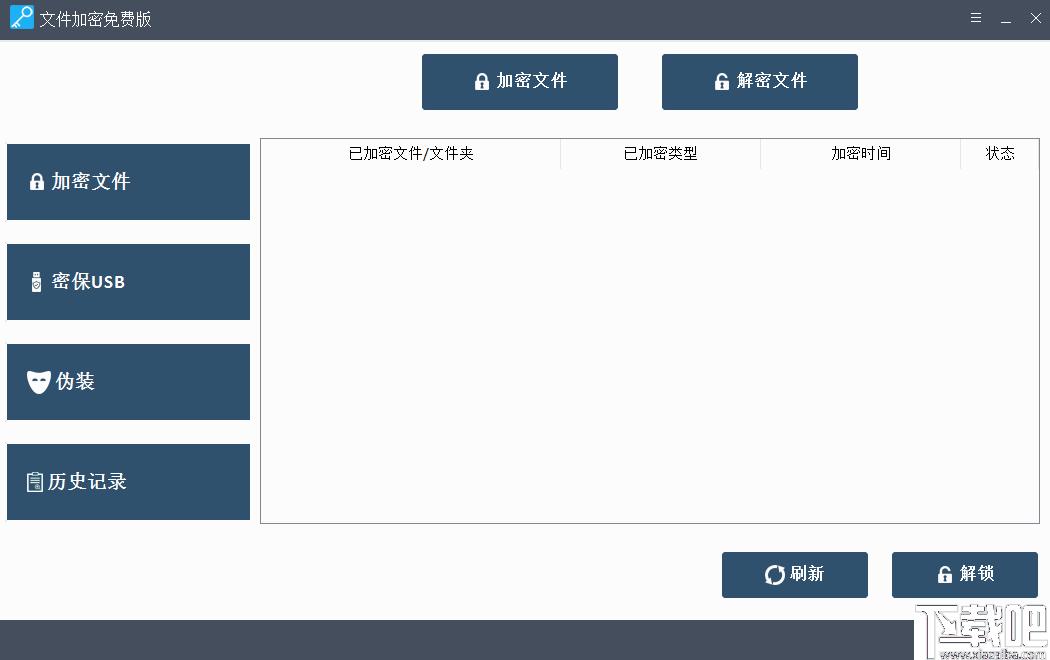Screen dimensions: 1050x660
Task: Click the top 加密文件 encrypt button
Action: click(520, 82)
